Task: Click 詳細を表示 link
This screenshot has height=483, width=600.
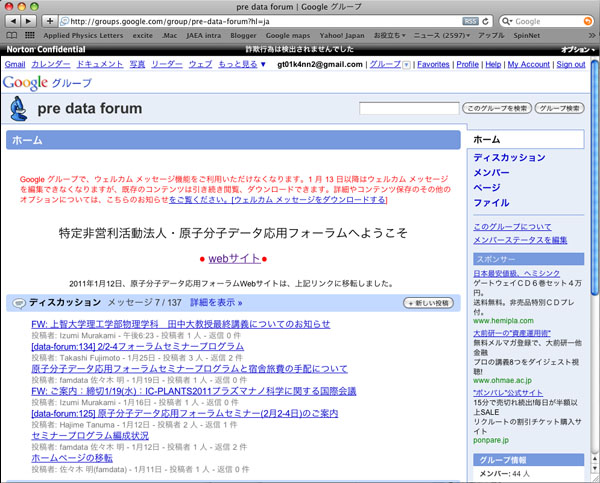Action: tap(216, 303)
